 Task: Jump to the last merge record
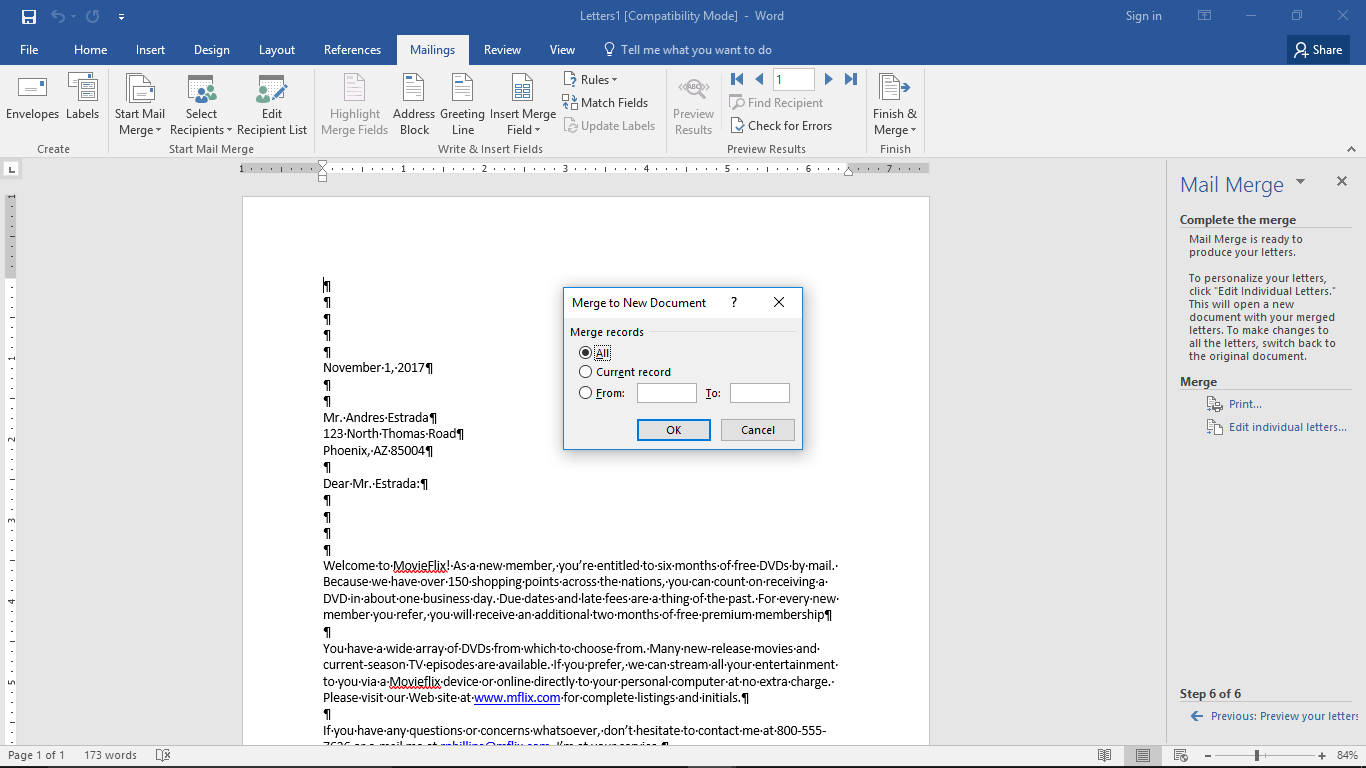click(x=850, y=79)
